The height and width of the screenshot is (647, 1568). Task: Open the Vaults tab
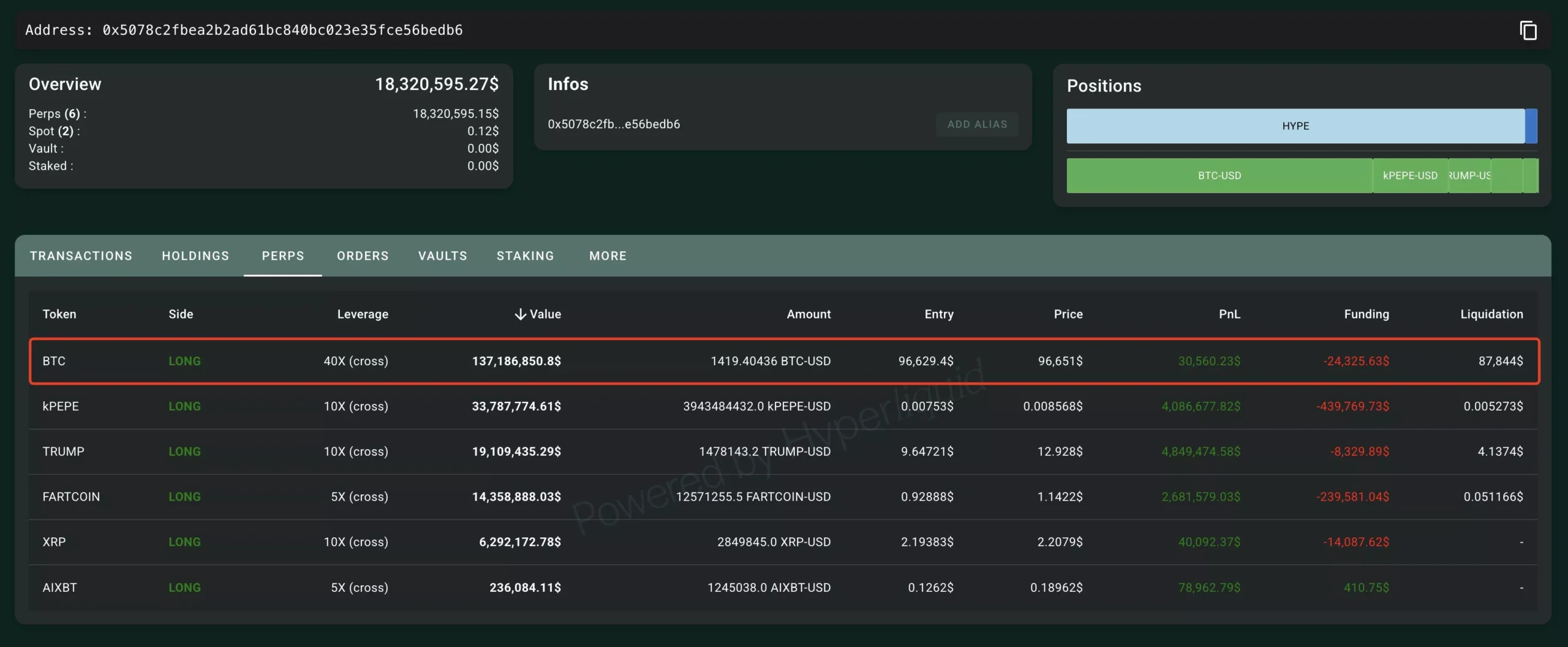point(442,256)
